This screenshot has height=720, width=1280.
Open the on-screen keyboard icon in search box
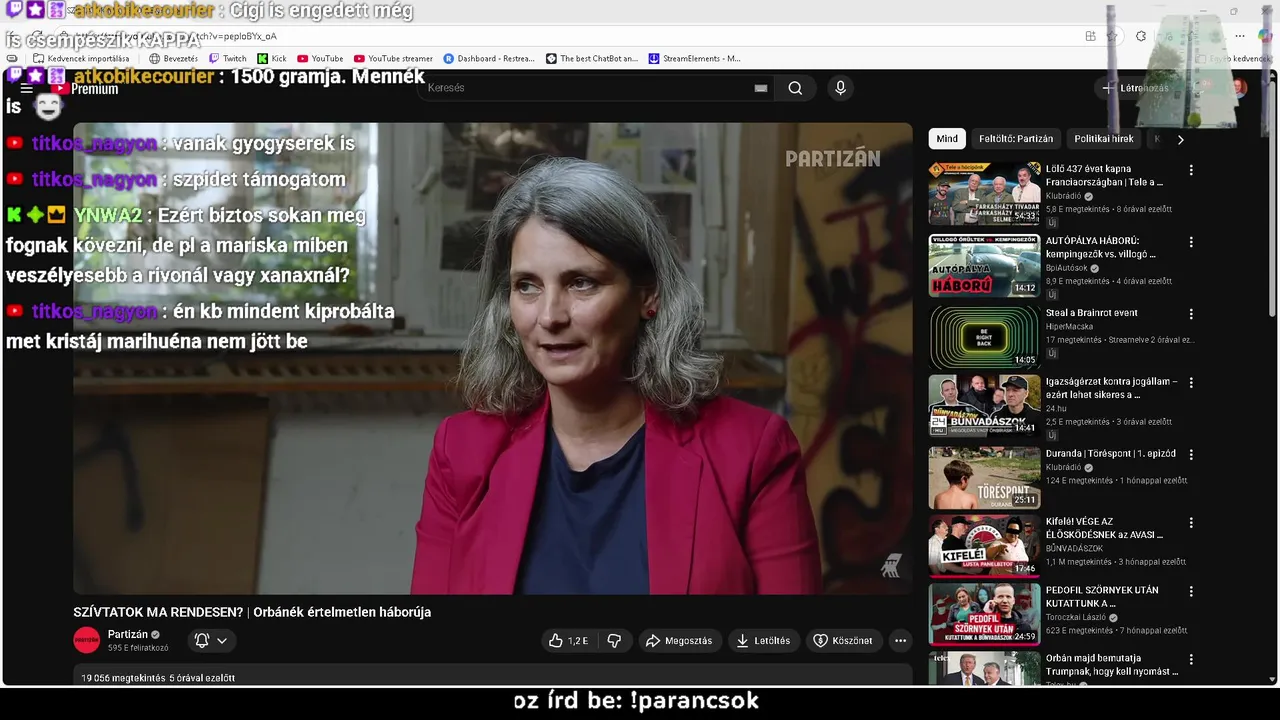(x=761, y=88)
